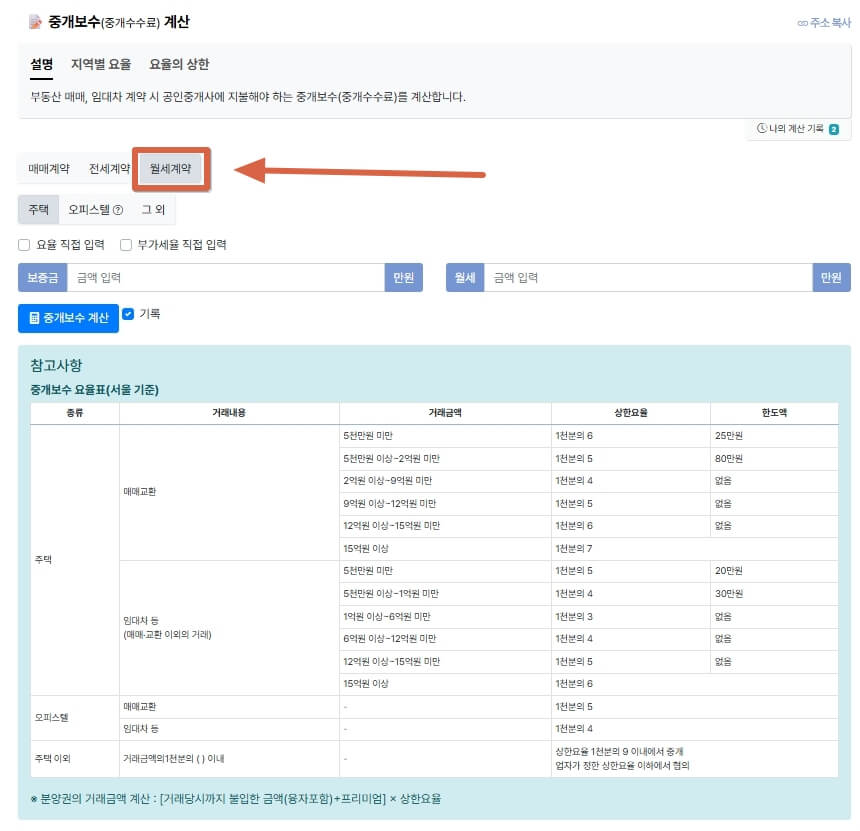860x831 pixels.
Task: Click the 분양권의 거래금액 계산 footnote
Action: pos(236,799)
